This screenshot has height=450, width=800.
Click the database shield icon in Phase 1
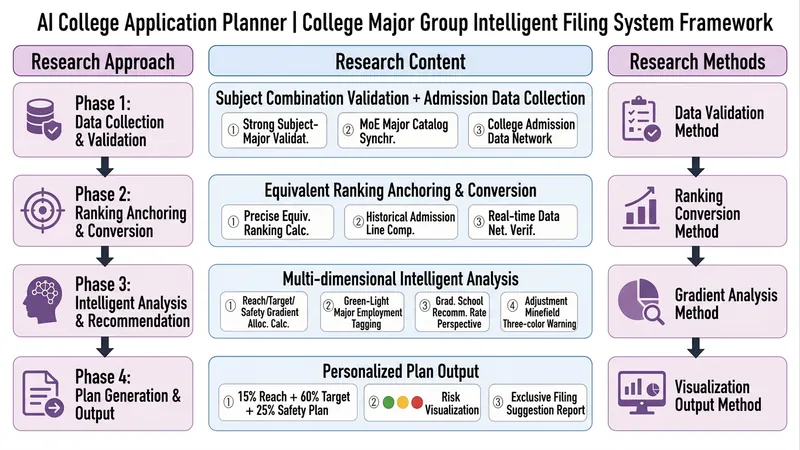(44, 120)
